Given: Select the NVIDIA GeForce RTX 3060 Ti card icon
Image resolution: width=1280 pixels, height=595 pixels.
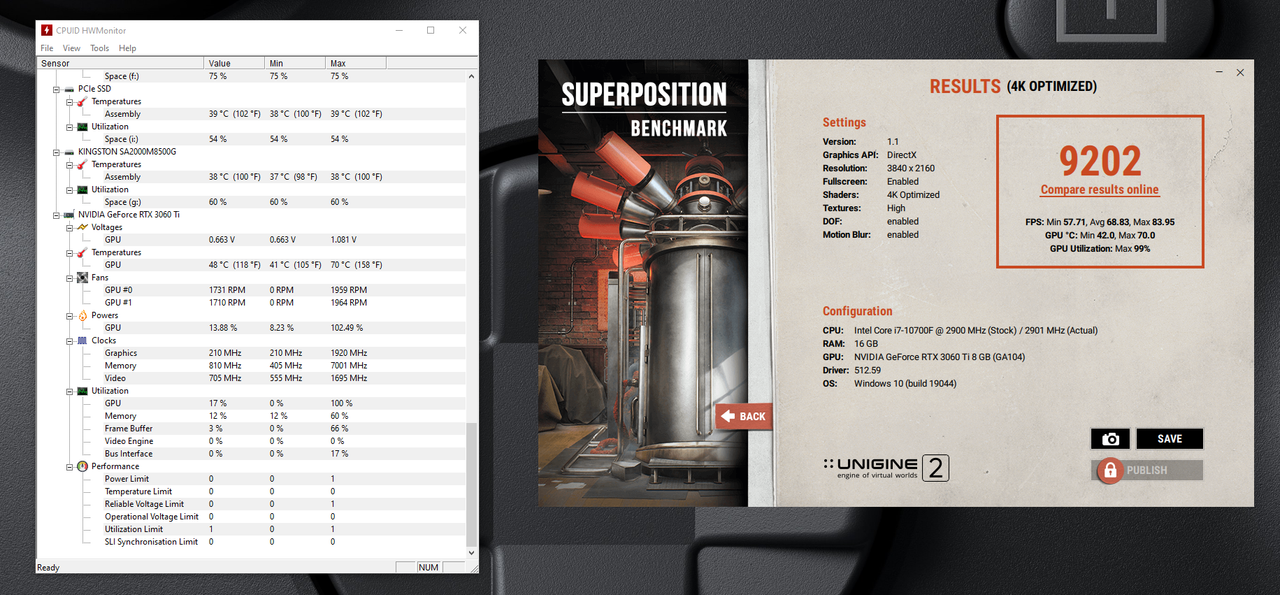Looking at the screenshot, I should tap(69, 215).
